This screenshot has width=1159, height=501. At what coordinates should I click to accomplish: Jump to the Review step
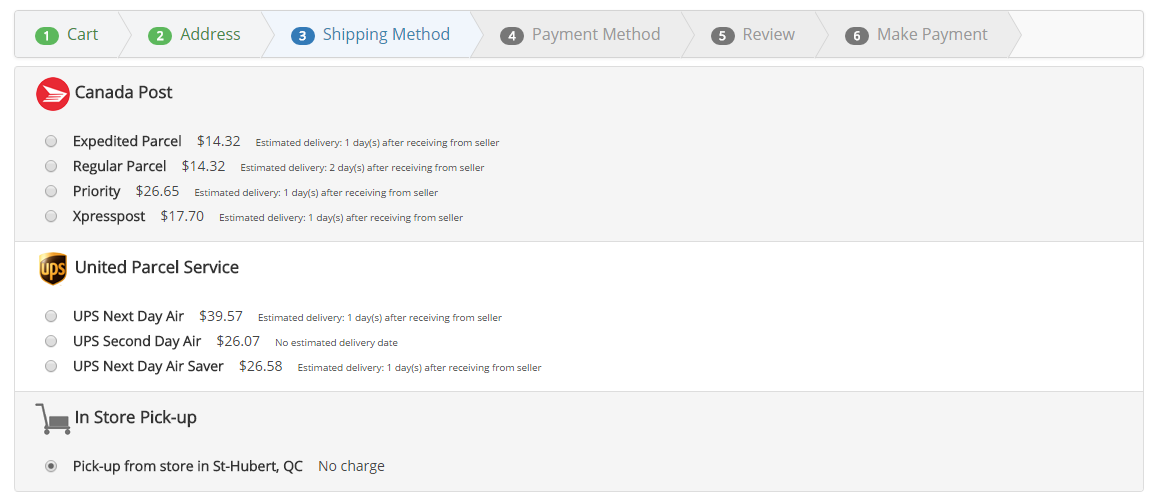[x=768, y=35]
